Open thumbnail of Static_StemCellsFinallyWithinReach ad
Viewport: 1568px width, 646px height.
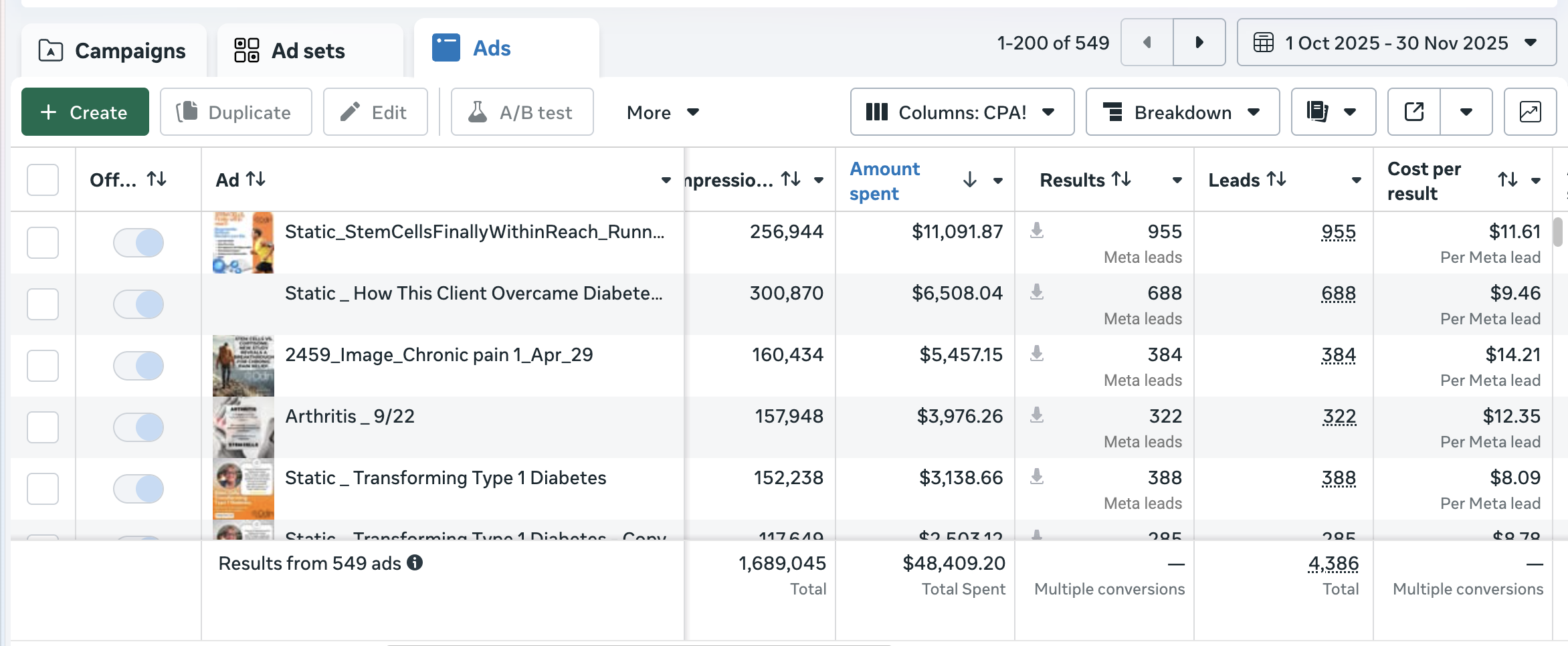pos(243,243)
